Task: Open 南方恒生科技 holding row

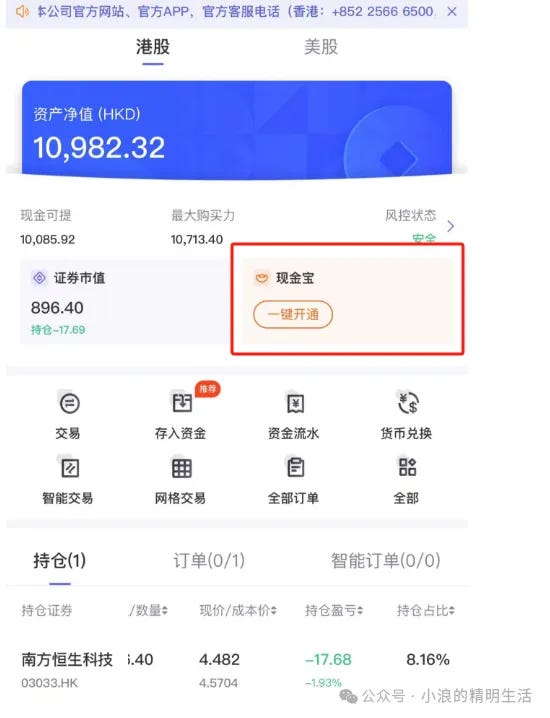Action: click(237, 670)
